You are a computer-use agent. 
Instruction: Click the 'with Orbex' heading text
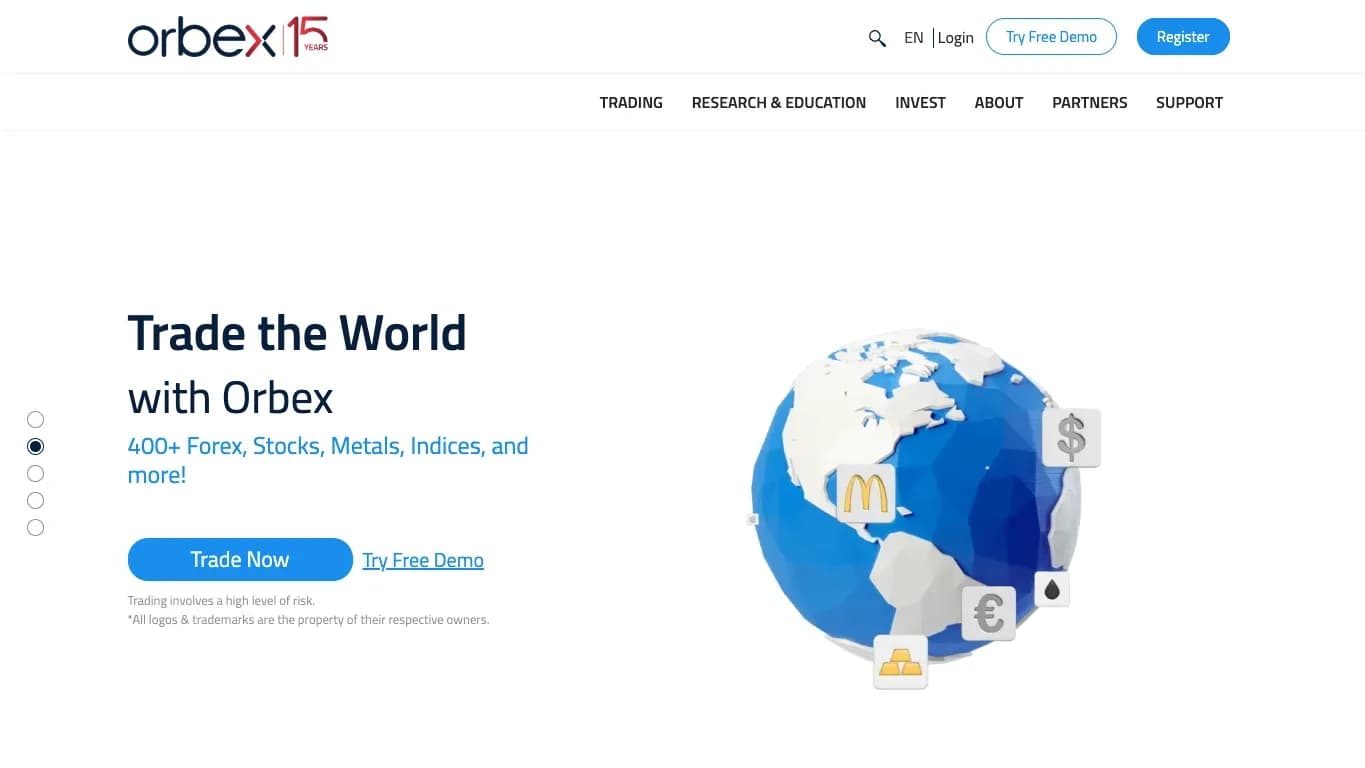[x=230, y=398]
